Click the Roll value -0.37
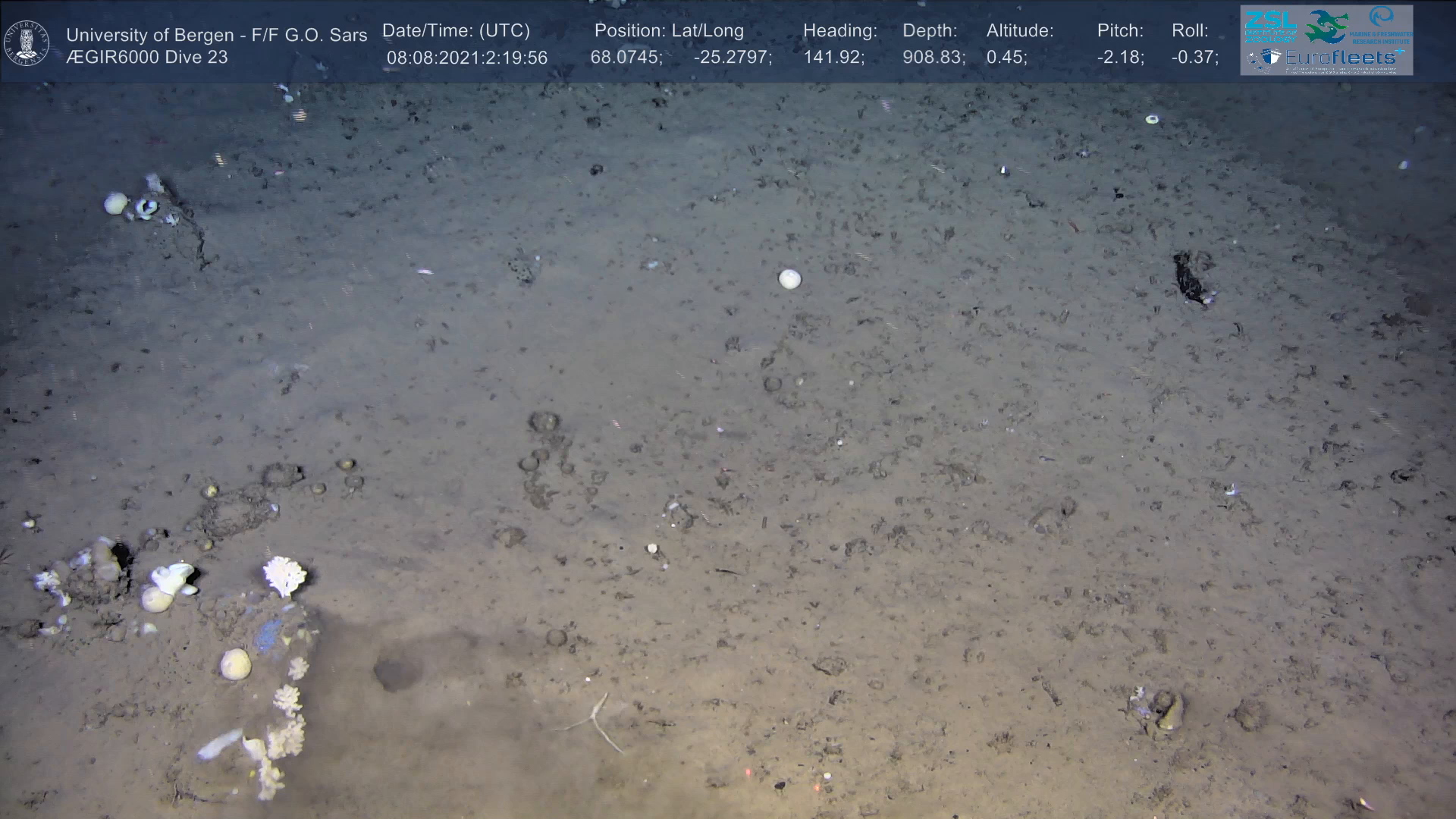 pos(1194,58)
